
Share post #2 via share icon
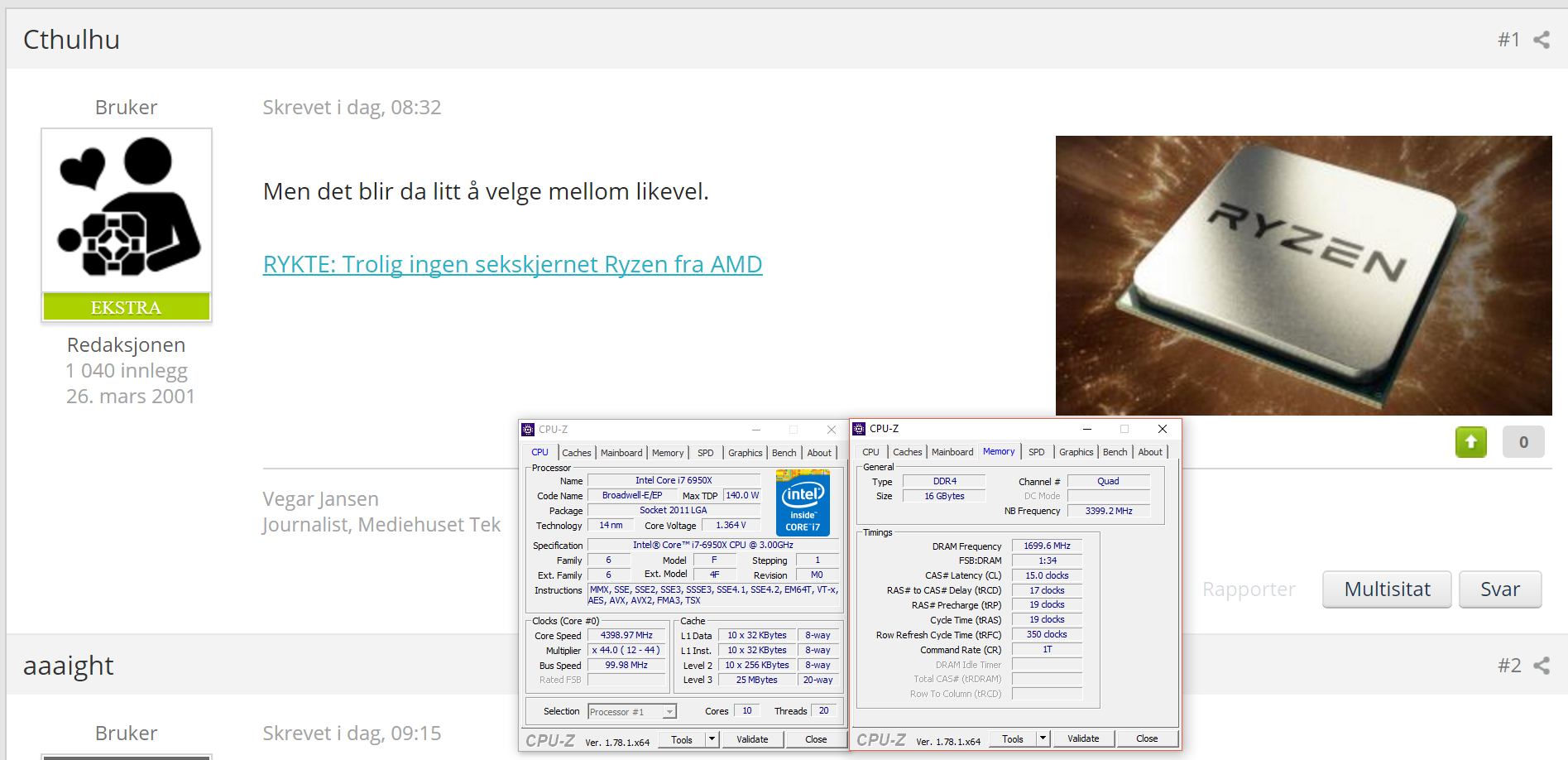pos(1542,666)
